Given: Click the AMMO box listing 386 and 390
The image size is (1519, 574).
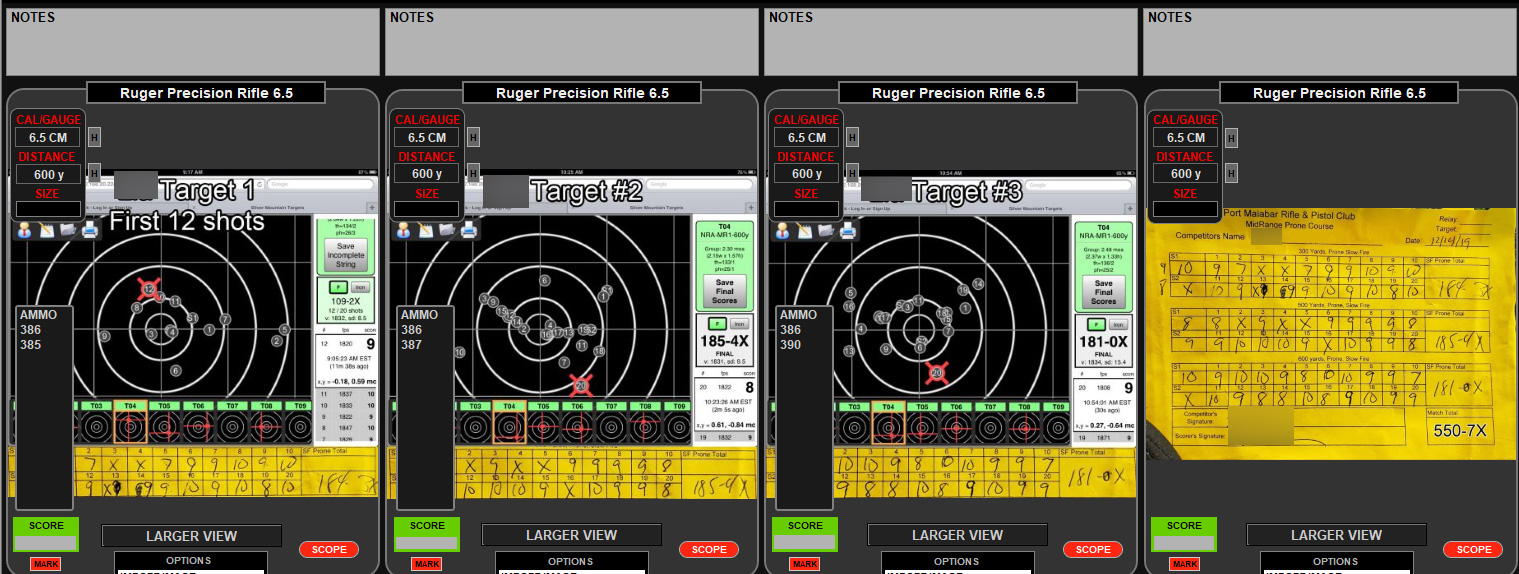Looking at the screenshot, I should pos(804,408).
